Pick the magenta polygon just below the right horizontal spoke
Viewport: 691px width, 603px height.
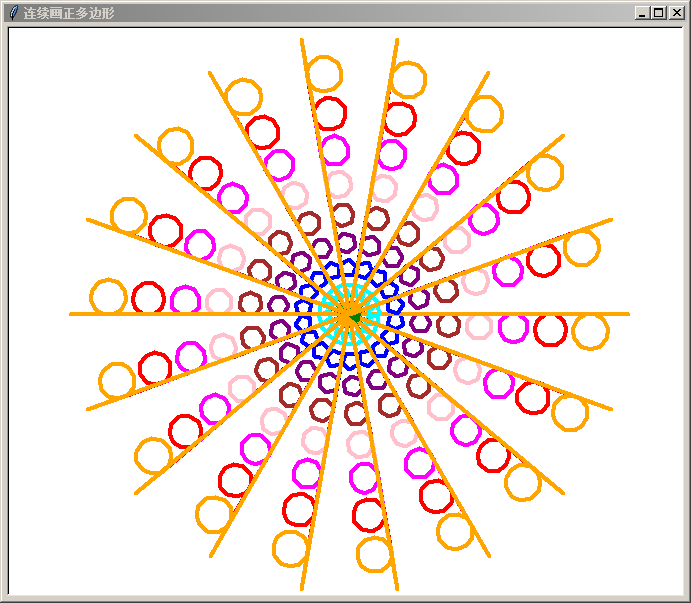pos(513,327)
